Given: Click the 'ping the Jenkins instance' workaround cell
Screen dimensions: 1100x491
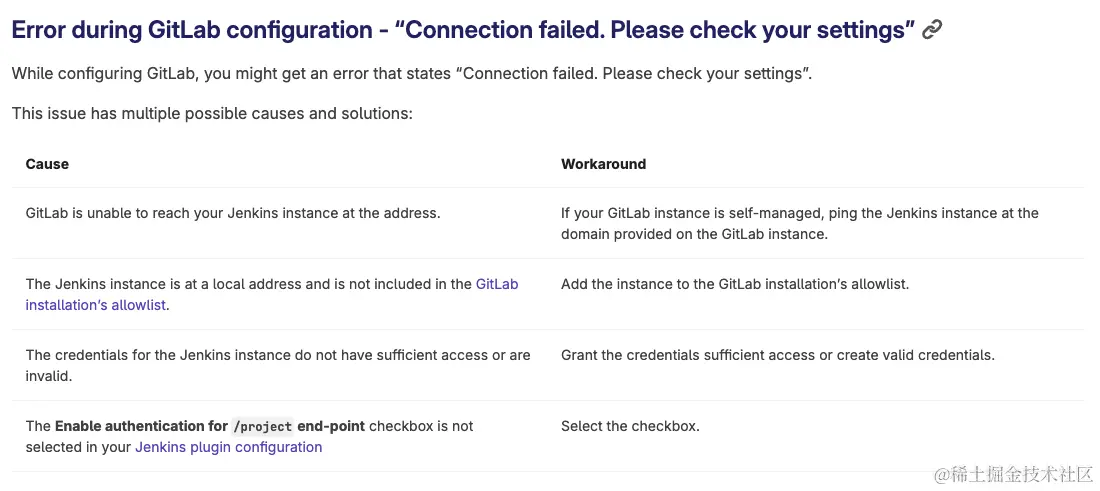Looking at the screenshot, I should 799,223.
